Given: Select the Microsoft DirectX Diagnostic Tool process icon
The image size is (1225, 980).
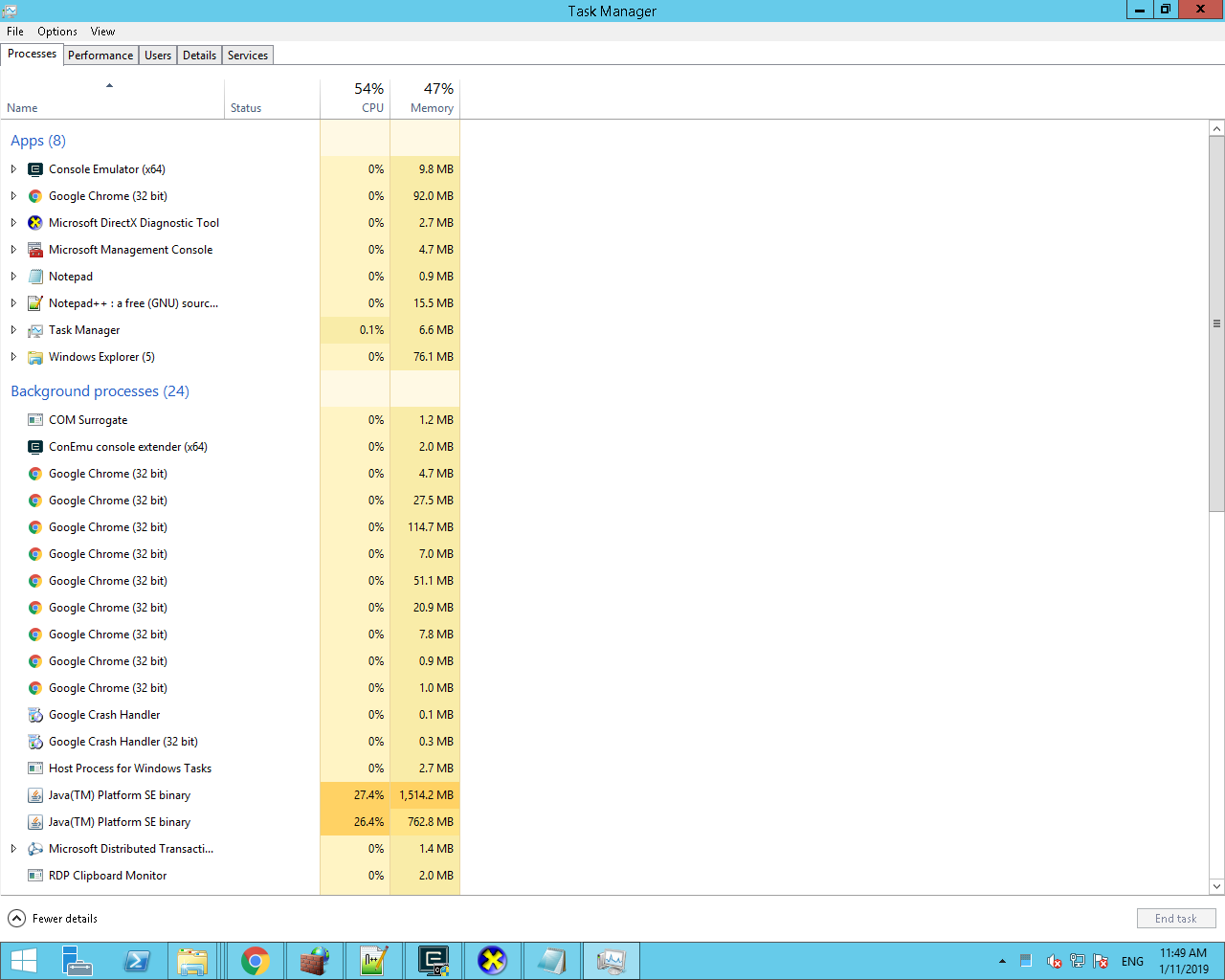Looking at the screenshot, I should pos(35,223).
